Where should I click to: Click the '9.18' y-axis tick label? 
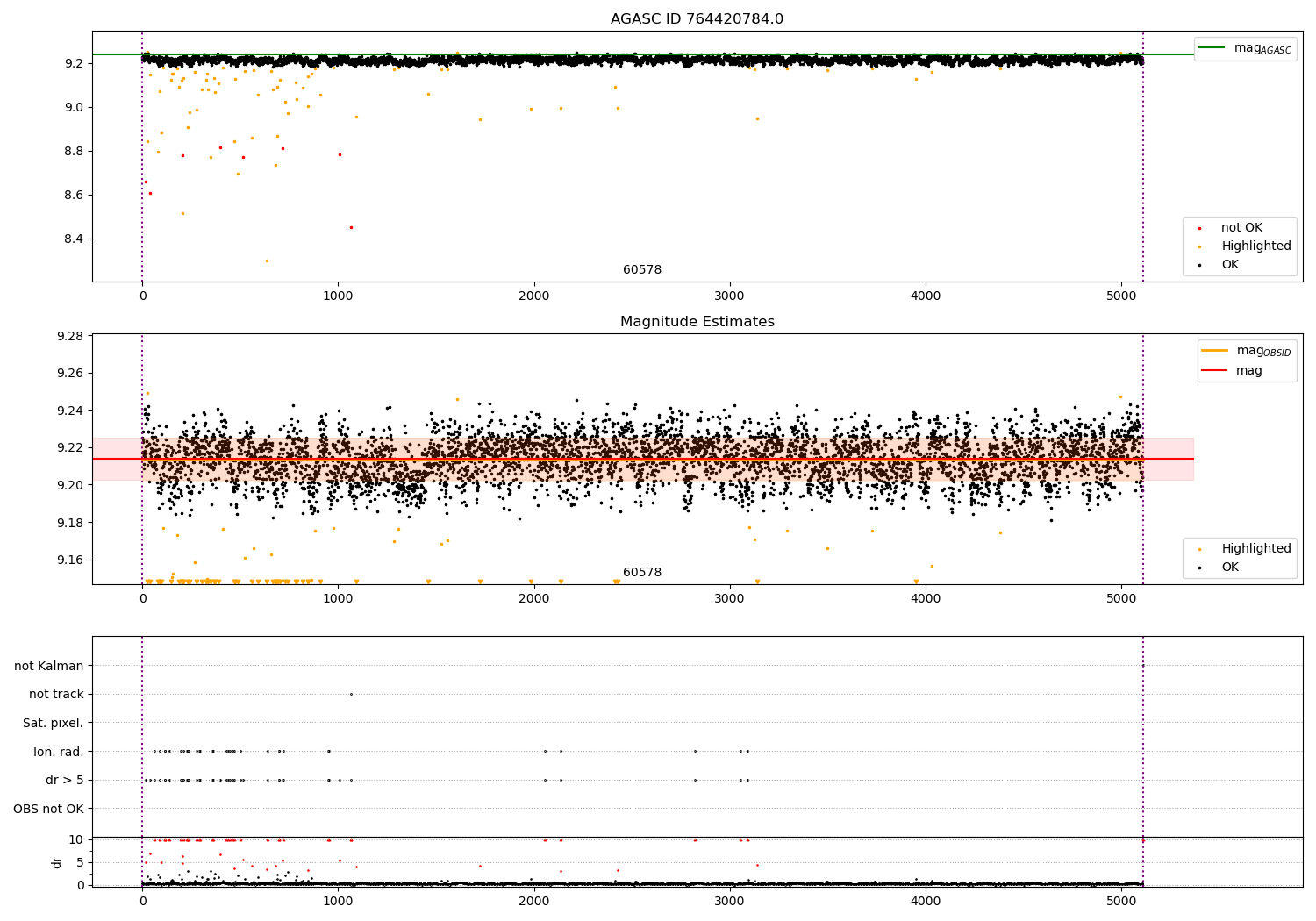69,524
